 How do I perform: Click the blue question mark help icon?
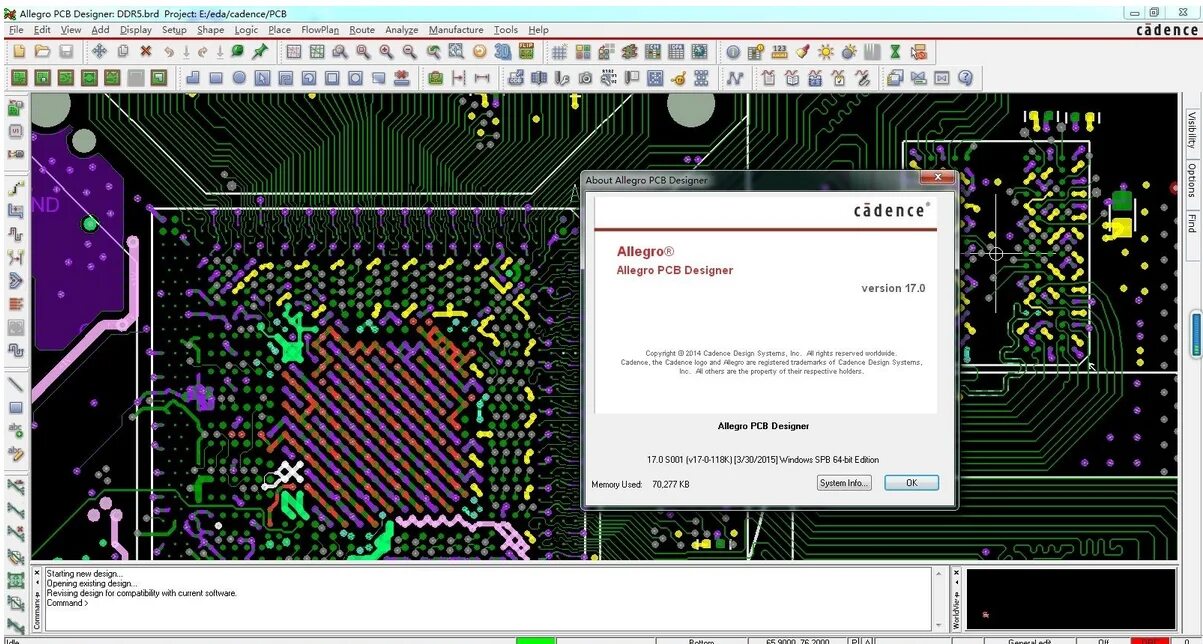pyautogui.click(x=965, y=77)
